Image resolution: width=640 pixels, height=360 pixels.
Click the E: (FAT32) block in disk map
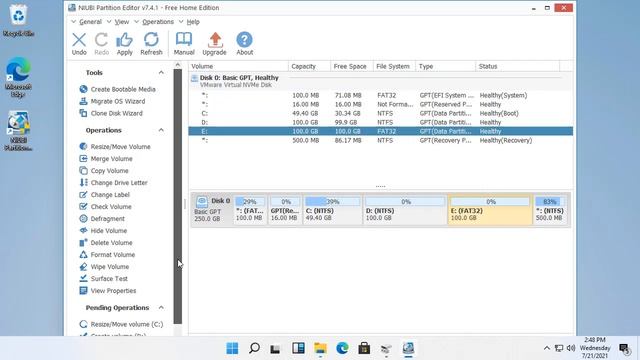[x=490, y=209]
